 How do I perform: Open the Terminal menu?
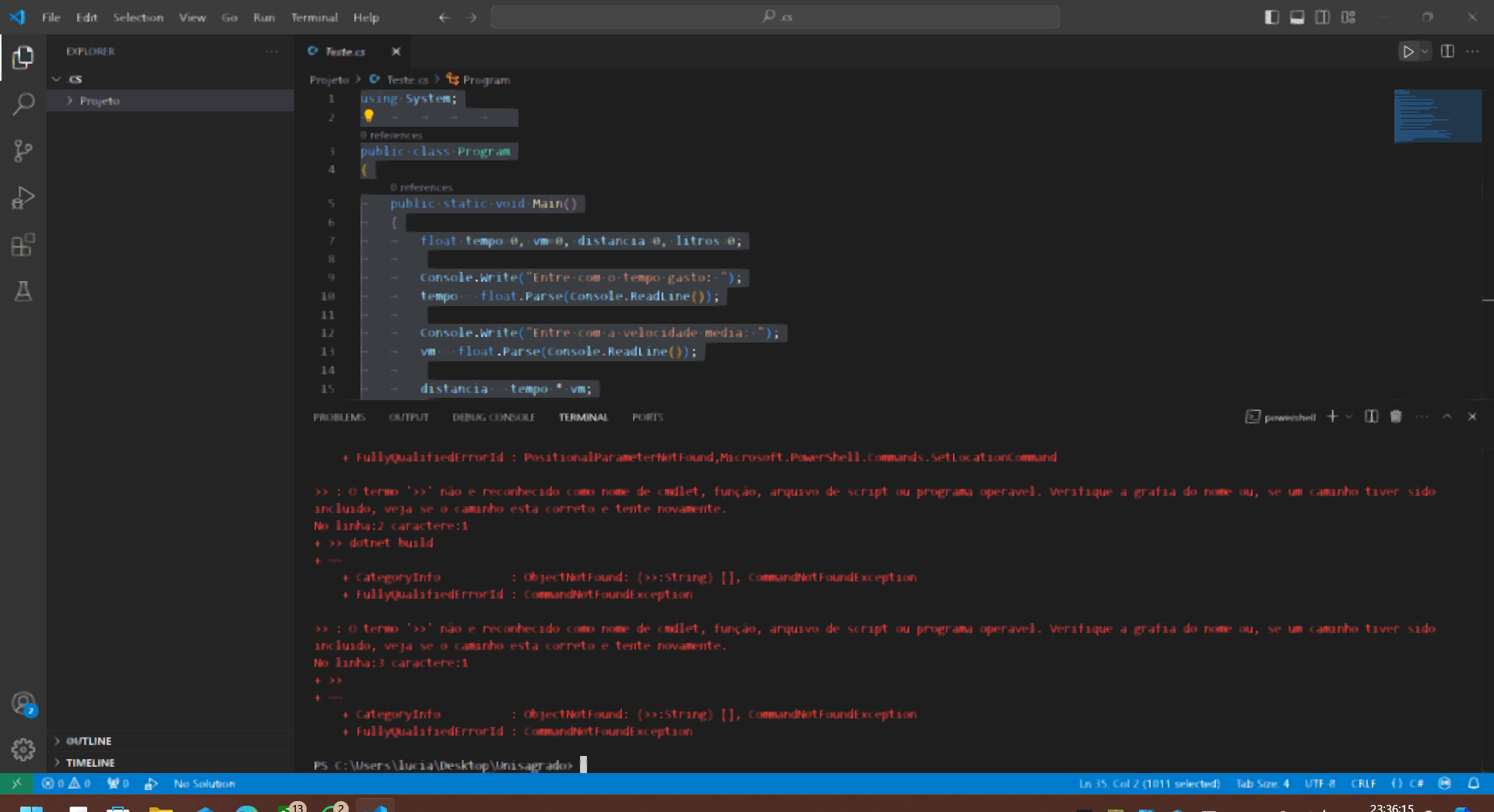(x=314, y=17)
